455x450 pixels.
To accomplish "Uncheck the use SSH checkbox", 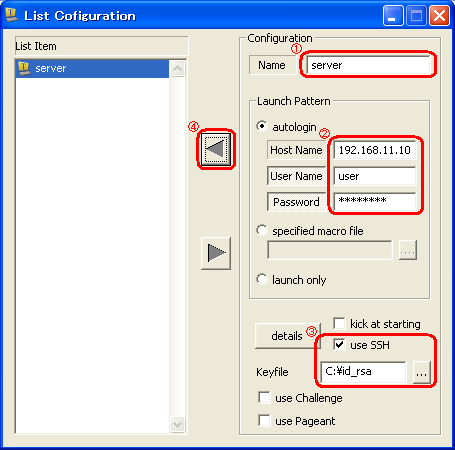I will click(x=339, y=345).
